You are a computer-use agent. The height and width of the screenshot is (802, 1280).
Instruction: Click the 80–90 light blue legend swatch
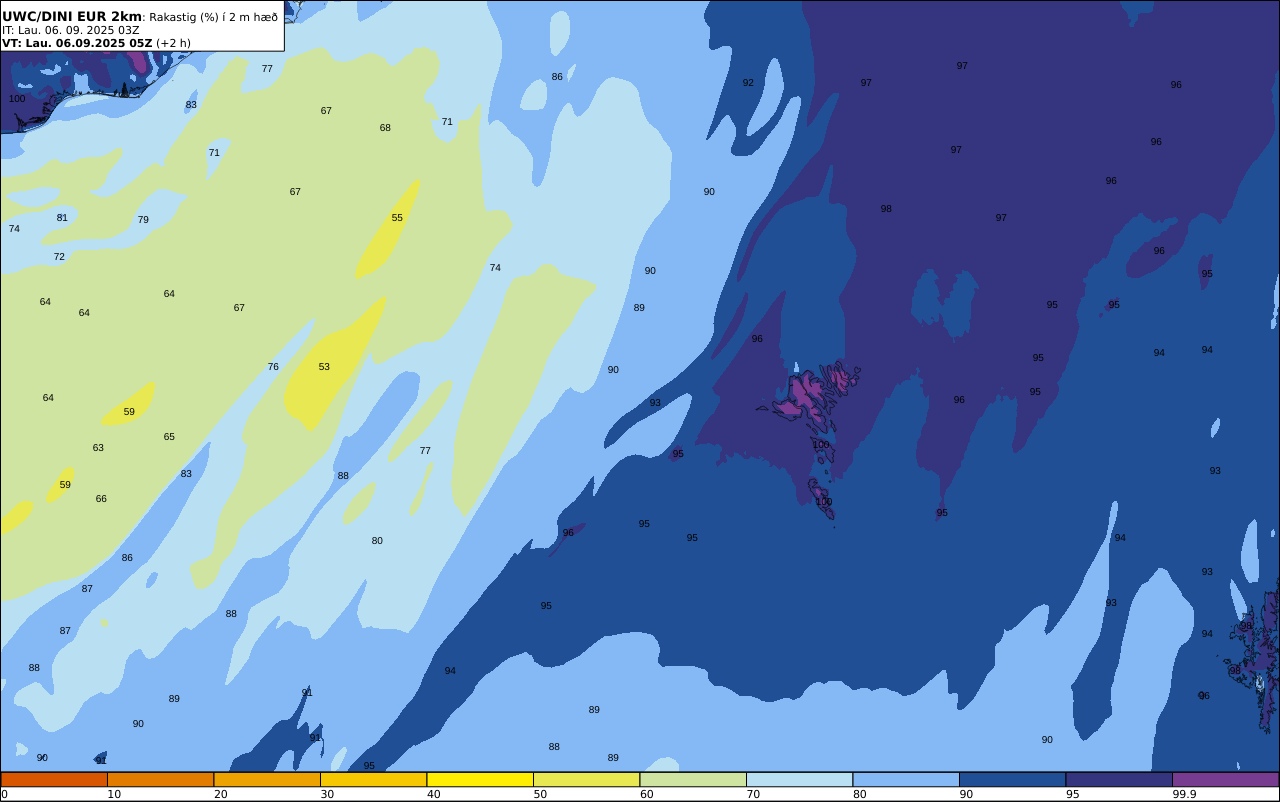coord(906,779)
